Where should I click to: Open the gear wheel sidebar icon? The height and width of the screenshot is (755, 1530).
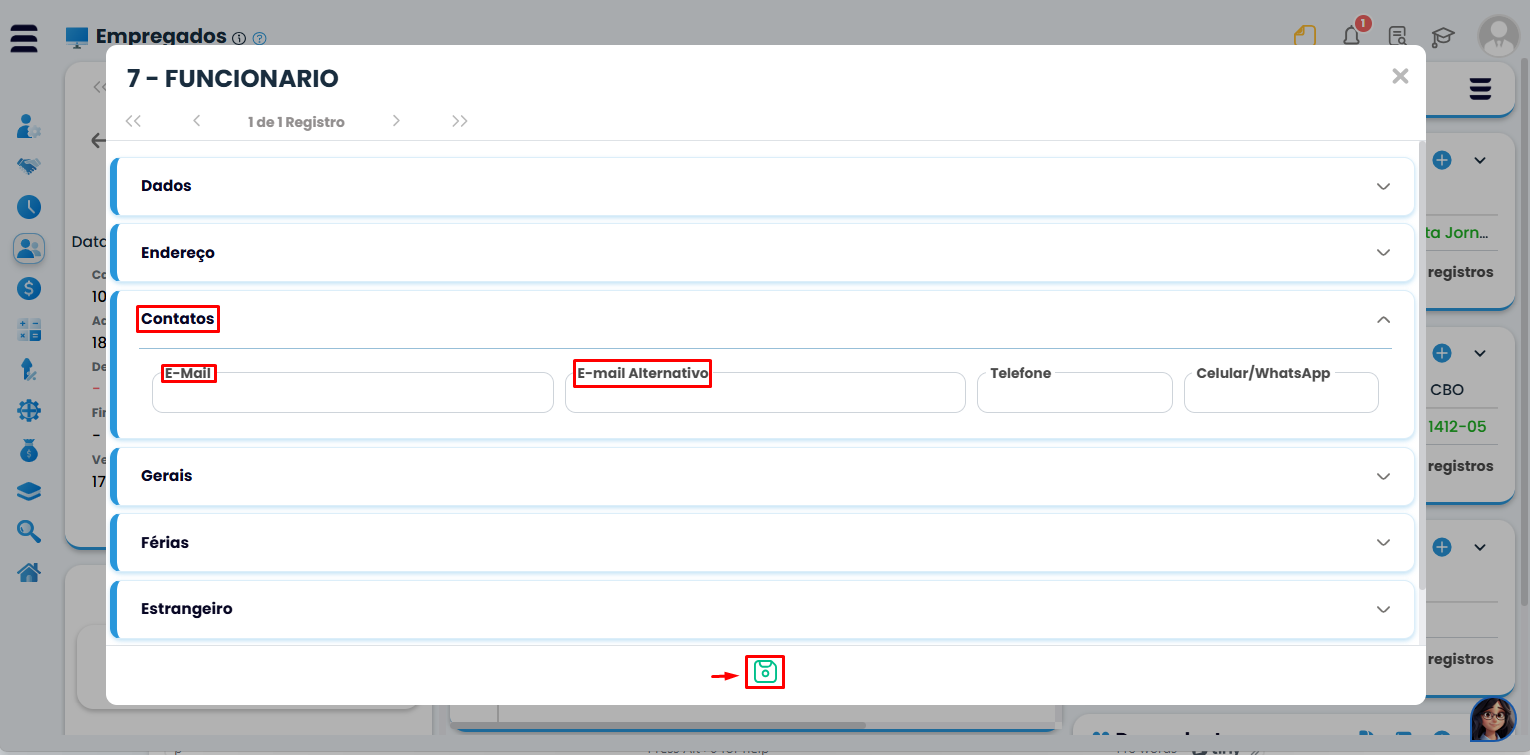tap(29, 410)
